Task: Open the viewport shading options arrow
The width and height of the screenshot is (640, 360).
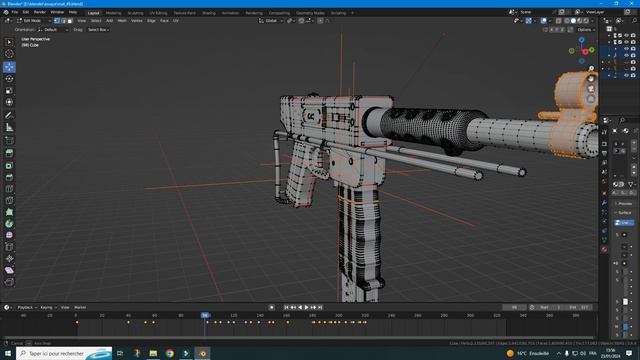Action: point(593,20)
